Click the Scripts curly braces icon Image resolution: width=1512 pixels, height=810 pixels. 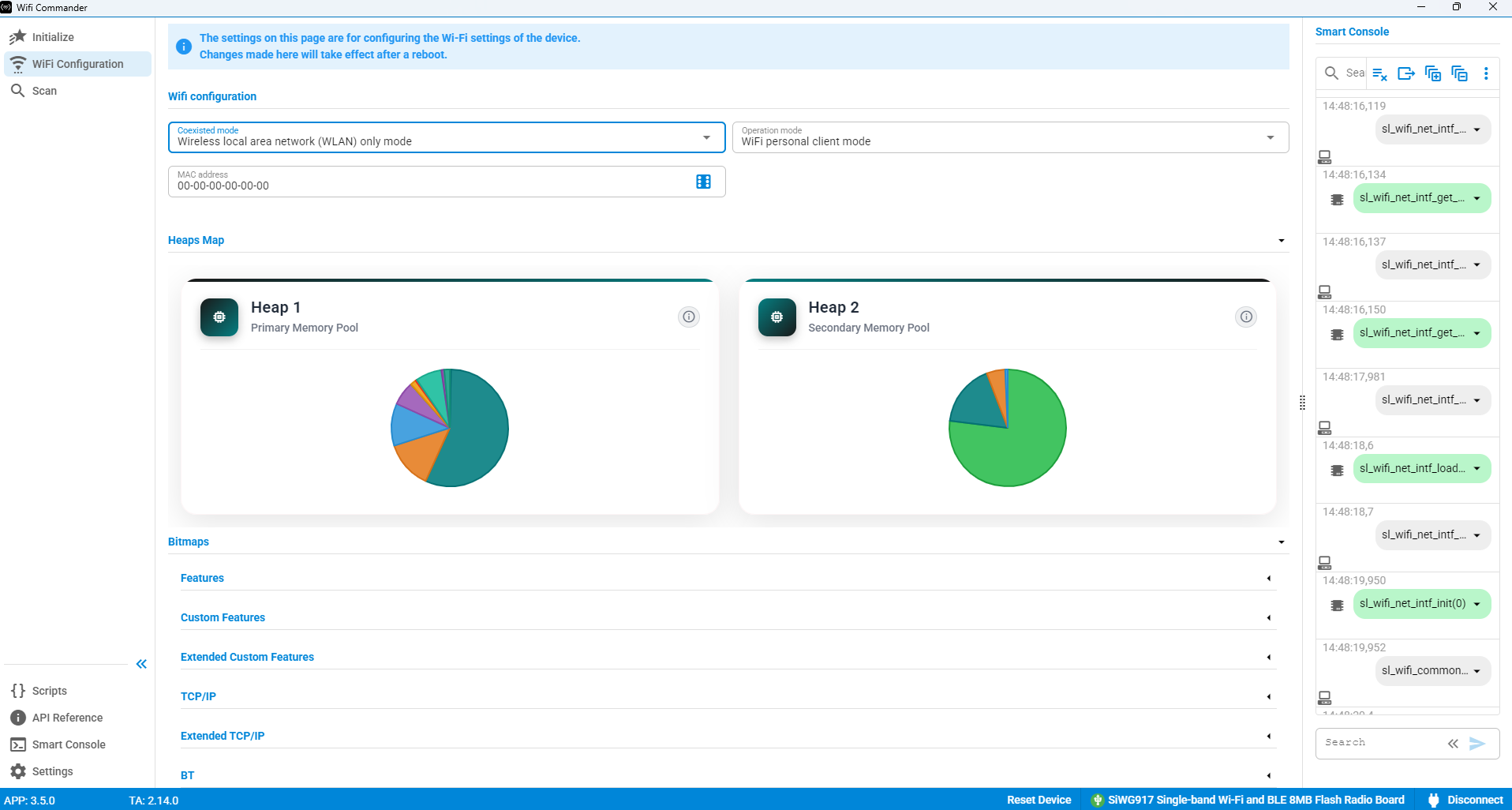point(18,691)
